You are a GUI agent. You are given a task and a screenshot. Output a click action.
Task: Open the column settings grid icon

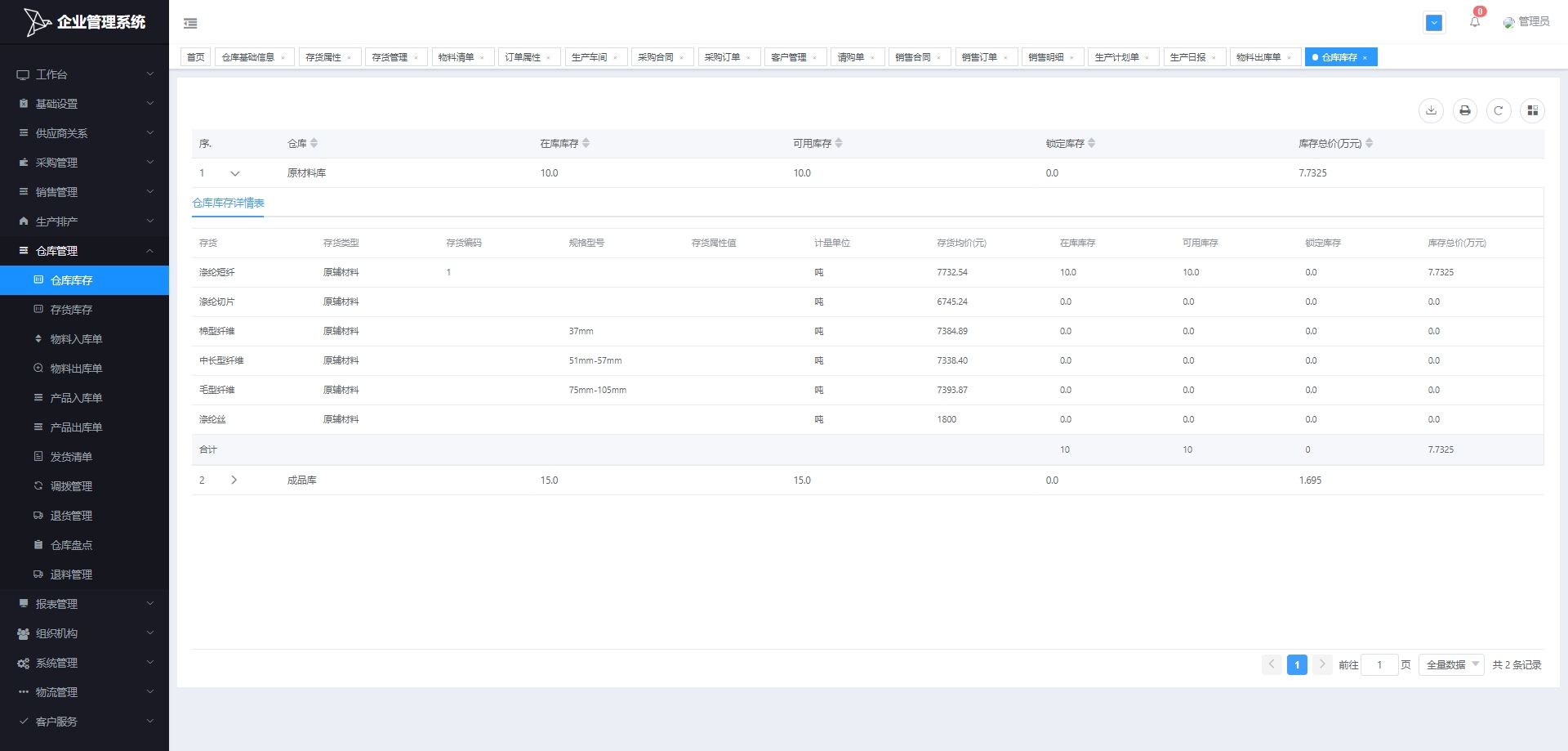(x=1532, y=110)
